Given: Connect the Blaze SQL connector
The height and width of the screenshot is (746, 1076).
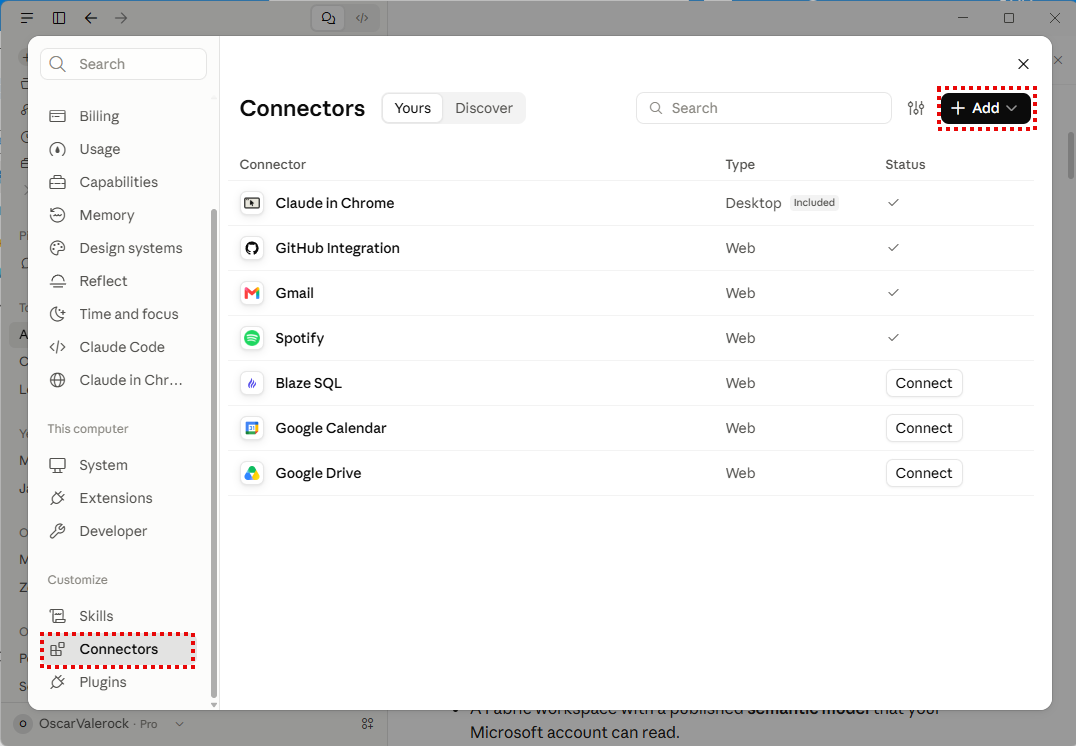Looking at the screenshot, I should (x=924, y=383).
